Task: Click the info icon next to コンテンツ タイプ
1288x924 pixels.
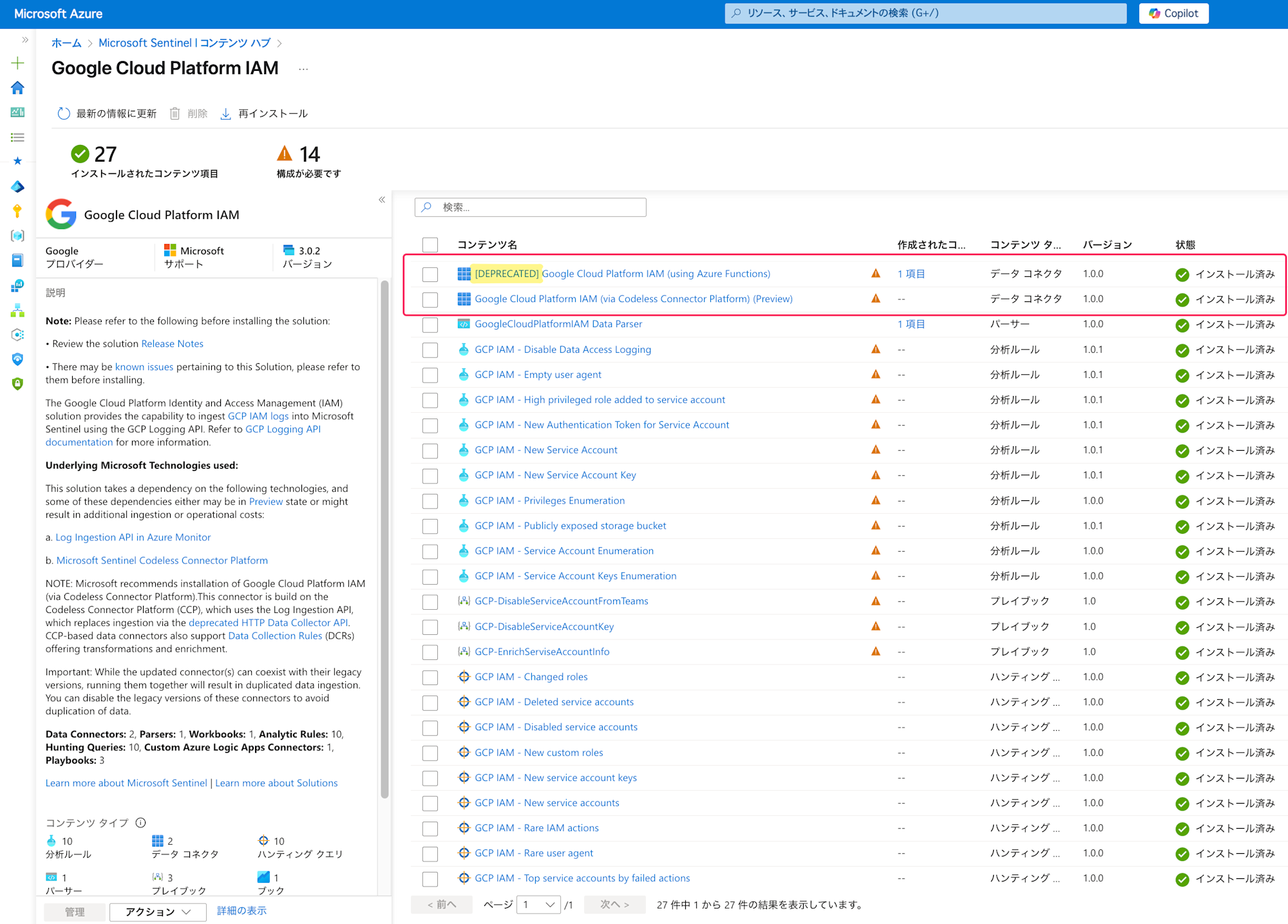Action: (x=140, y=823)
